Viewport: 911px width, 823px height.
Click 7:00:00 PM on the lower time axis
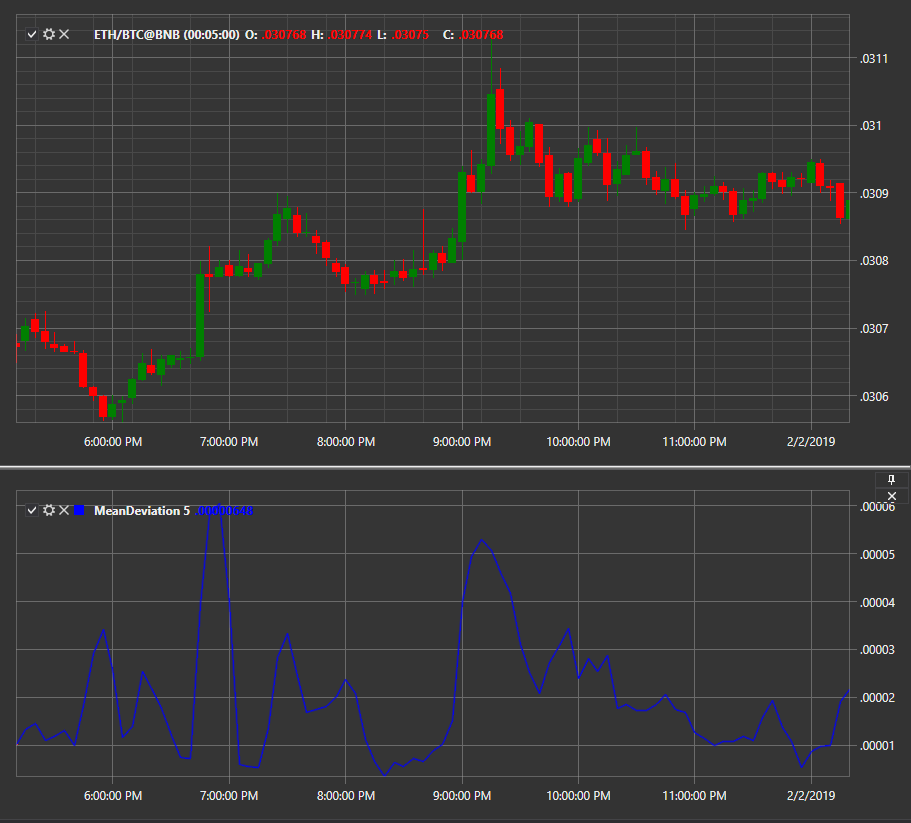(x=229, y=796)
